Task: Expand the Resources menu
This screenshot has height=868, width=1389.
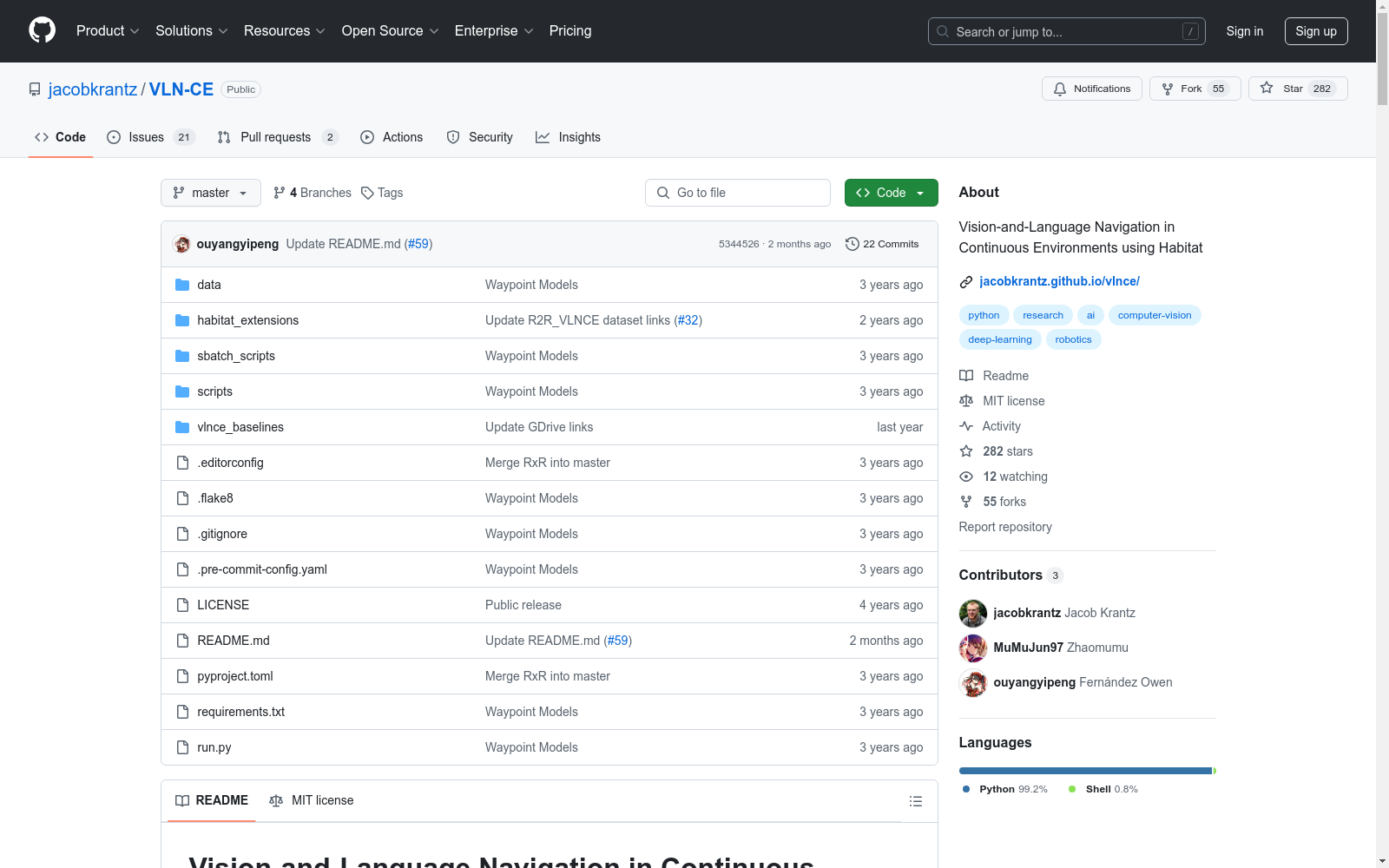Action: [285, 31]
